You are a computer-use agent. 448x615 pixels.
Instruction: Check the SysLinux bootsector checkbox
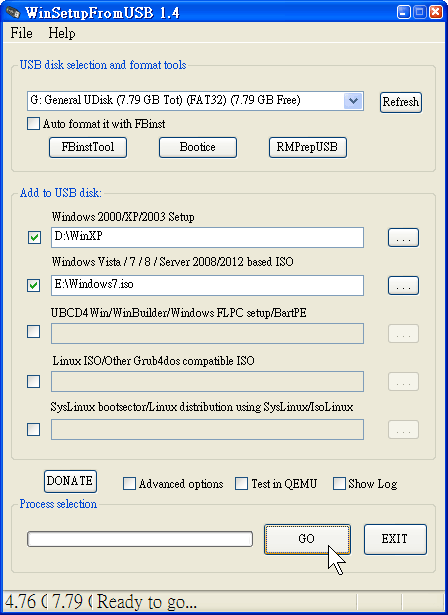pos(33,429)
